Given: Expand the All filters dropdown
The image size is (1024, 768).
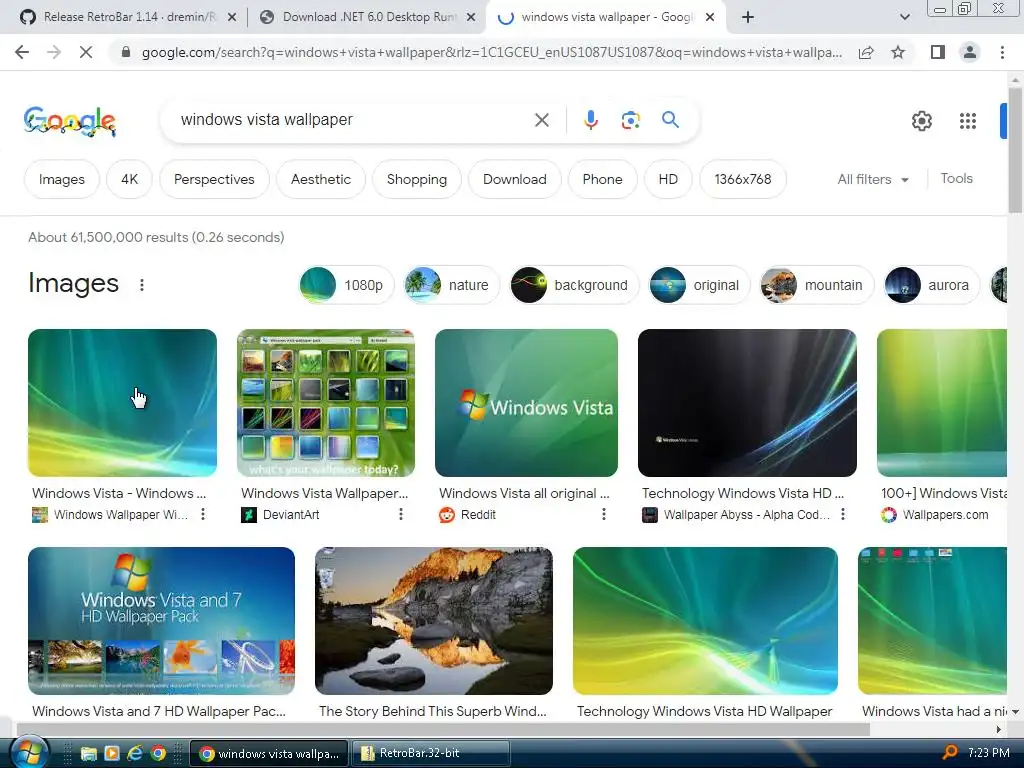Looking at the screenshot, I should 873,180.
